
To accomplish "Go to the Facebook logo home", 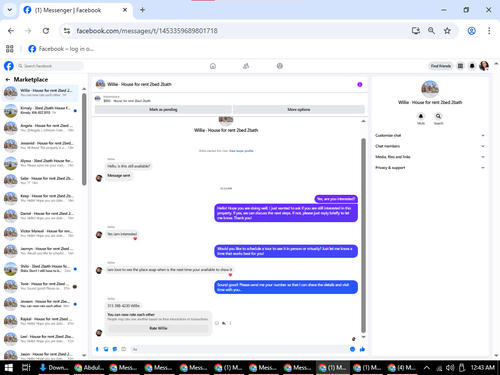I will coord(9,66).
